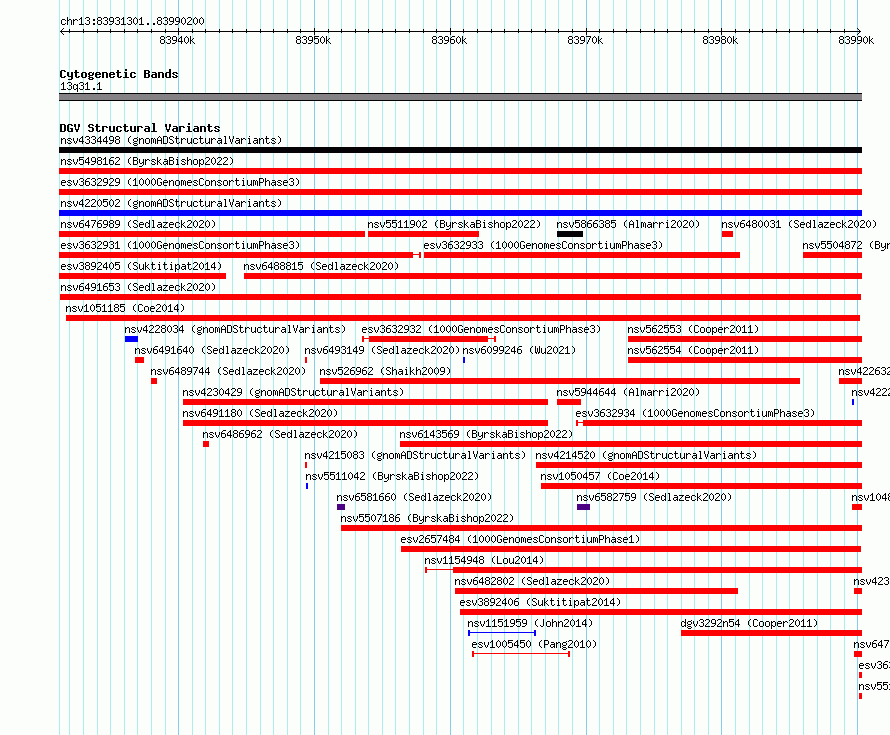
Task: Click nsv6482802 (Sedlazeck2020) label
Action: pyautogui.click(x=532, y=581)
